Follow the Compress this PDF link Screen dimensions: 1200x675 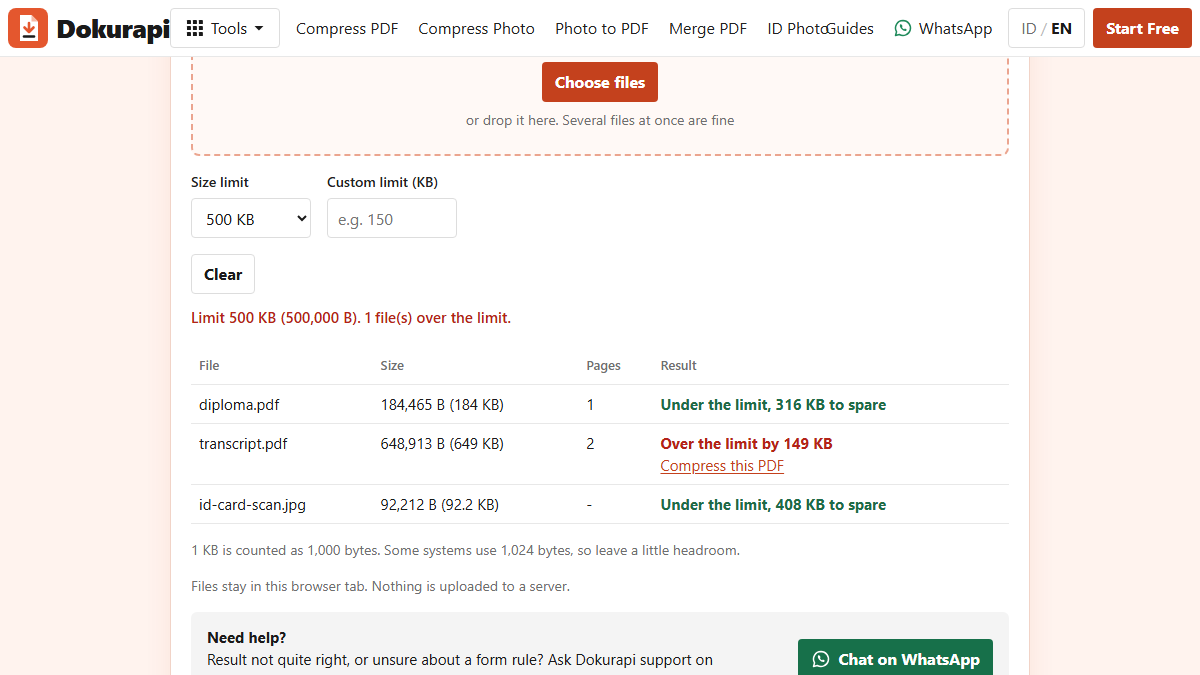pos(722,466)
